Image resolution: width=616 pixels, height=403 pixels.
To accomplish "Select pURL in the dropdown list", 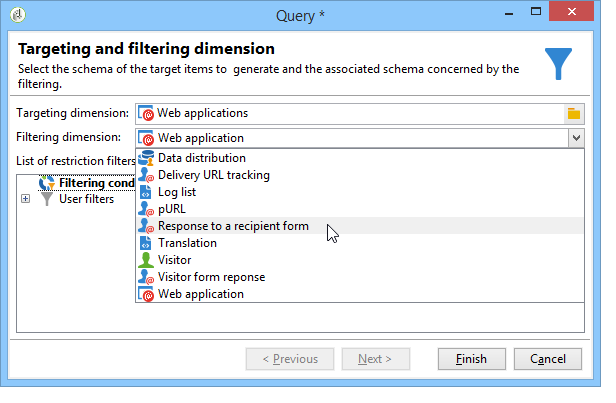I will [171, 209].
